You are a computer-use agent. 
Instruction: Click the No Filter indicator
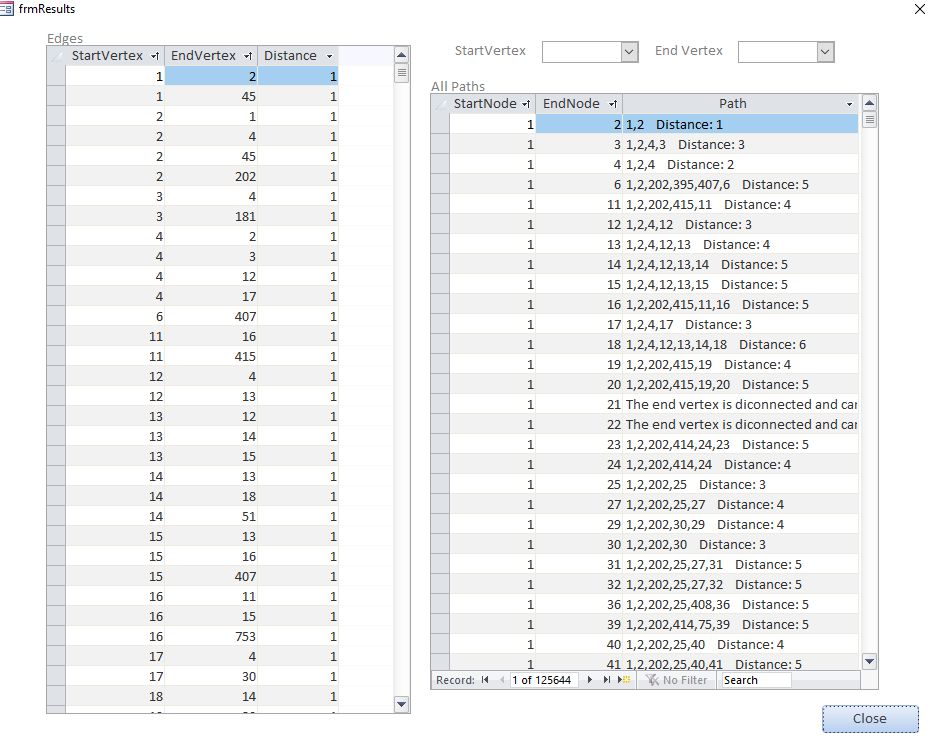pos(676,679)
